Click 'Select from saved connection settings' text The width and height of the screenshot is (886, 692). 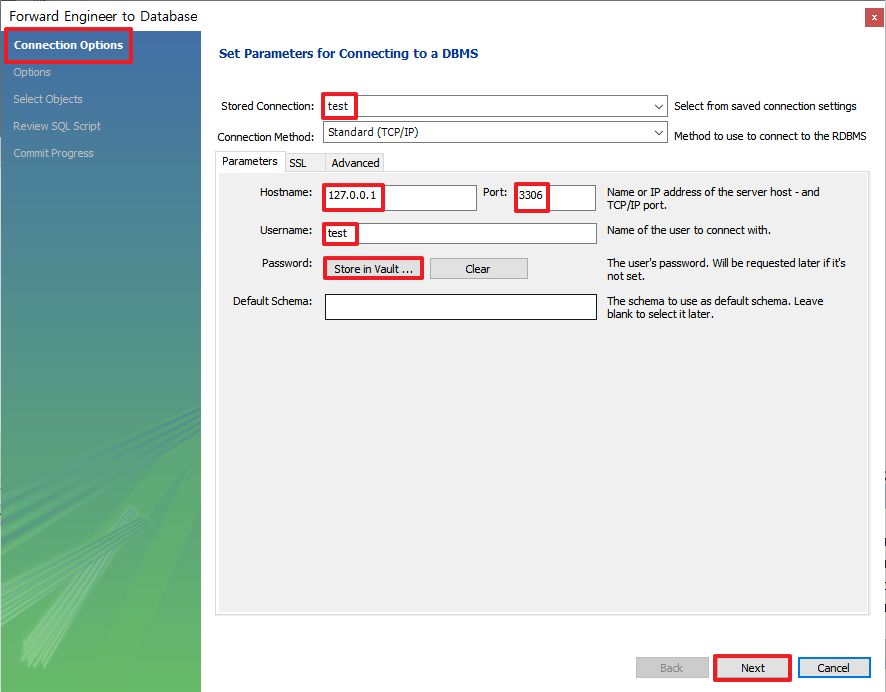coord(765,106)
